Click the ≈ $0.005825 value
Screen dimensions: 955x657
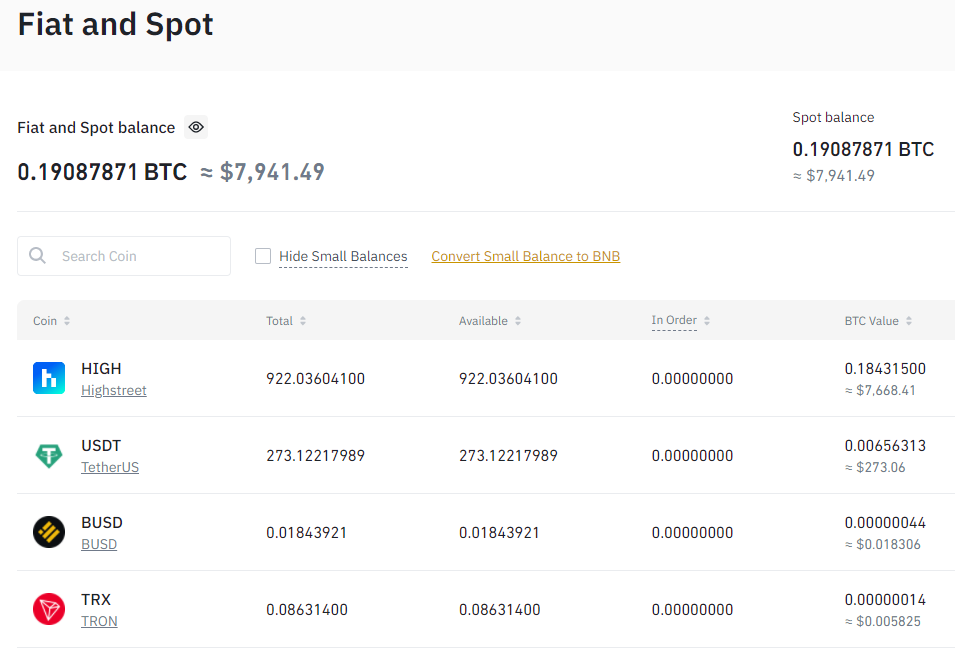[883, 622]
